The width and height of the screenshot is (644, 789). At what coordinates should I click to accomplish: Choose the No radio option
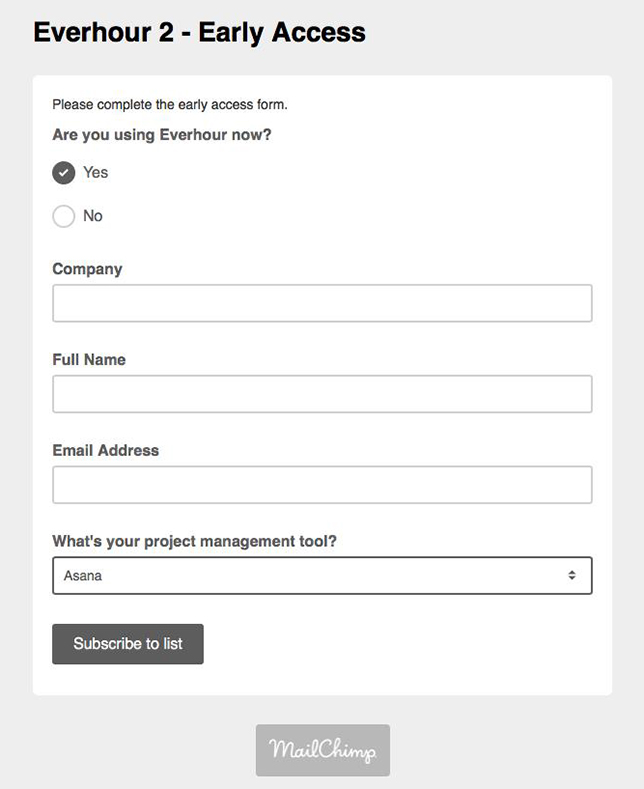click(63, 216)
